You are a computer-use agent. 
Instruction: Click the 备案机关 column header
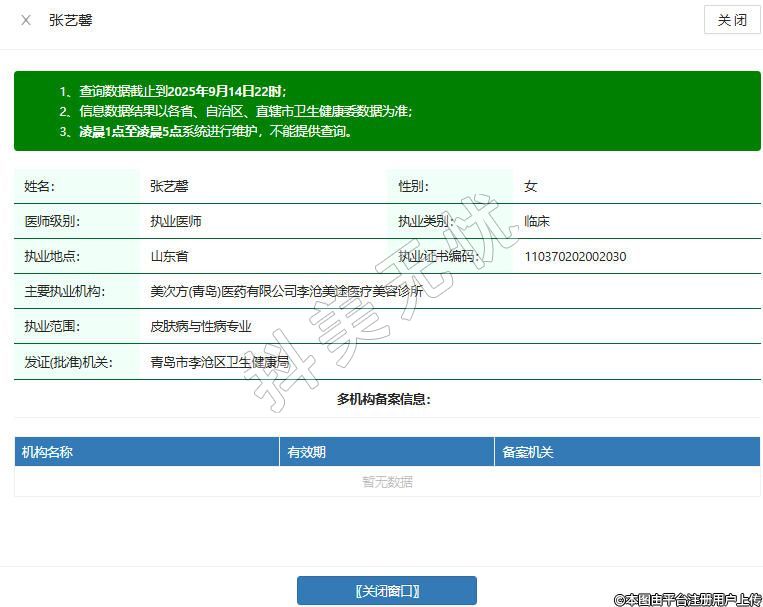click(x=528, y=452)
